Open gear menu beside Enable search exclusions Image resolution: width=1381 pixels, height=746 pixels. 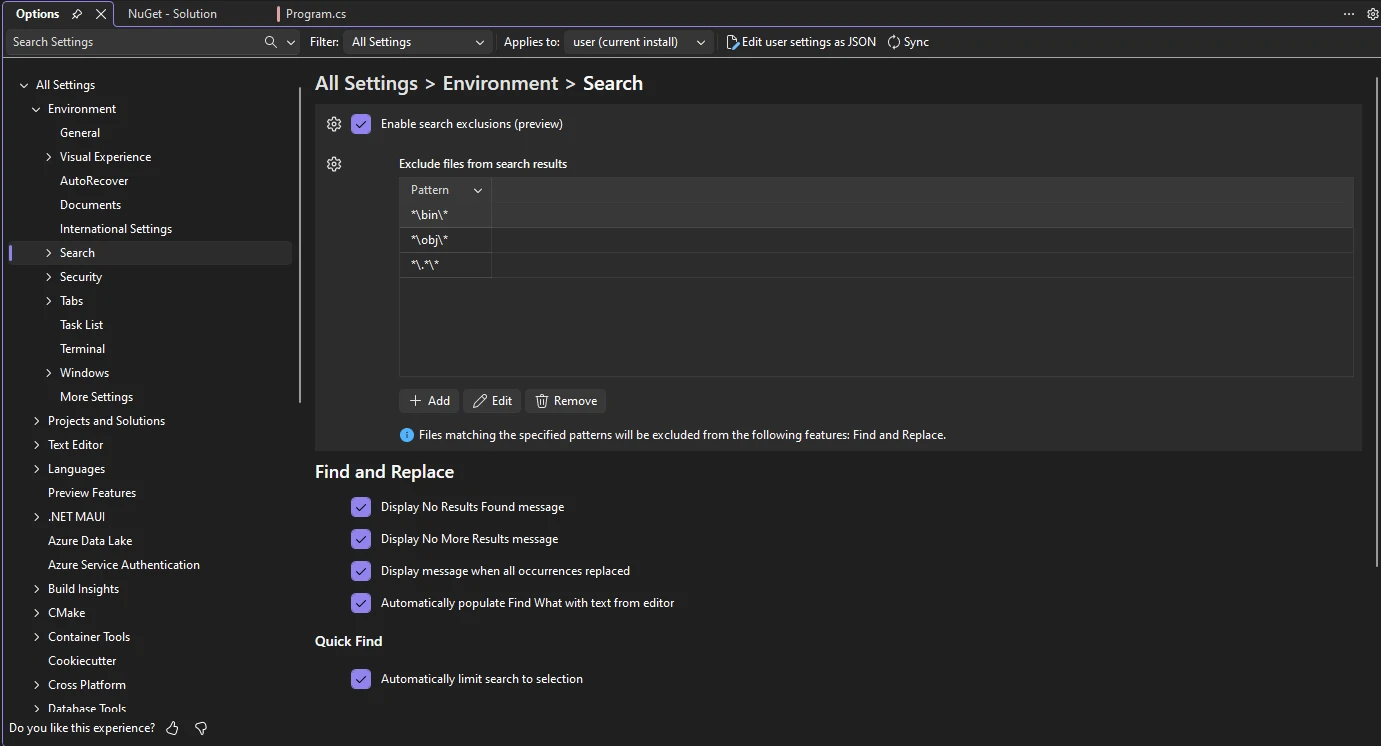[x=334, y=124]
